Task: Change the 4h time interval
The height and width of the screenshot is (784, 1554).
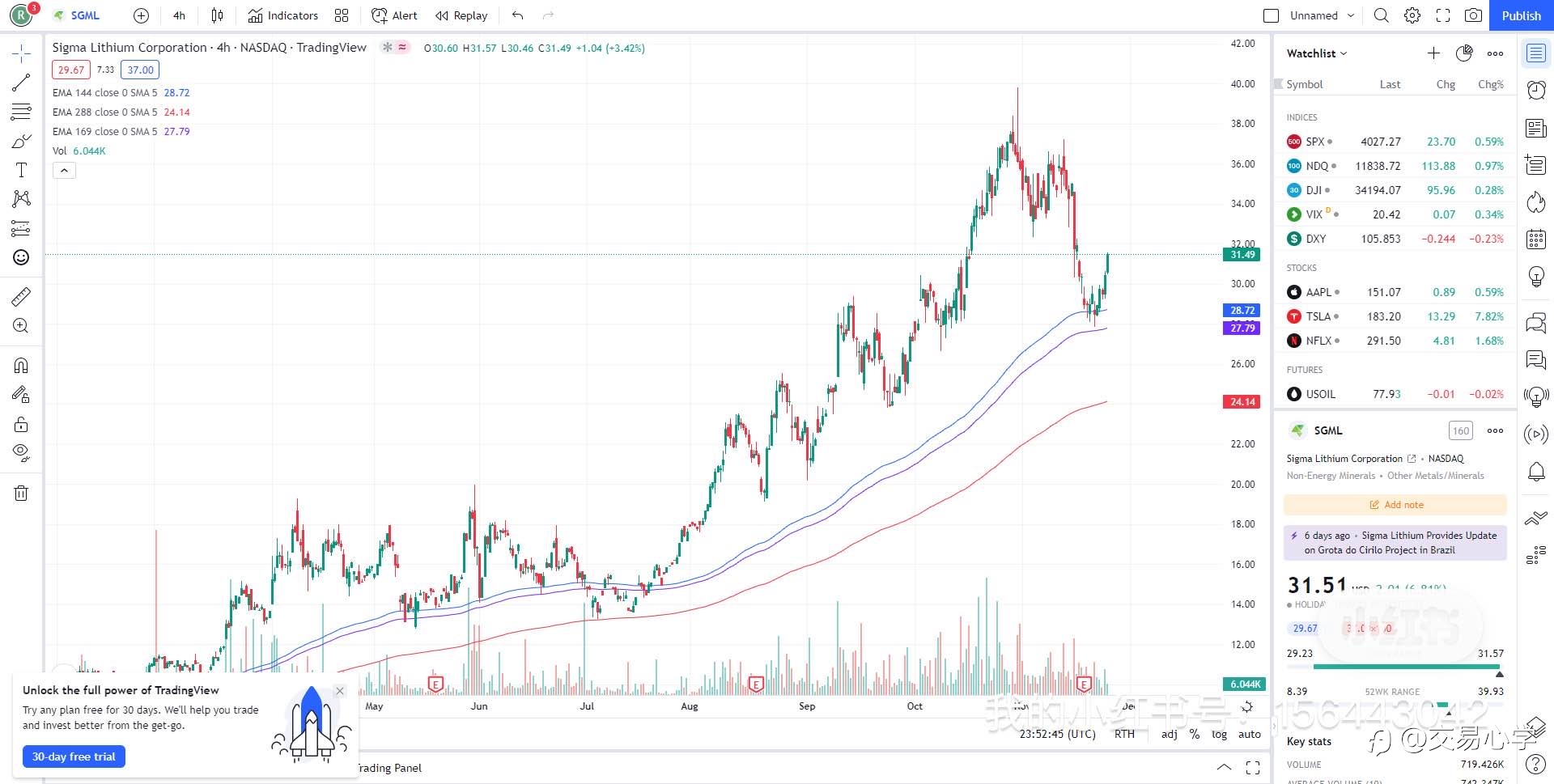Action: point(179,15)
